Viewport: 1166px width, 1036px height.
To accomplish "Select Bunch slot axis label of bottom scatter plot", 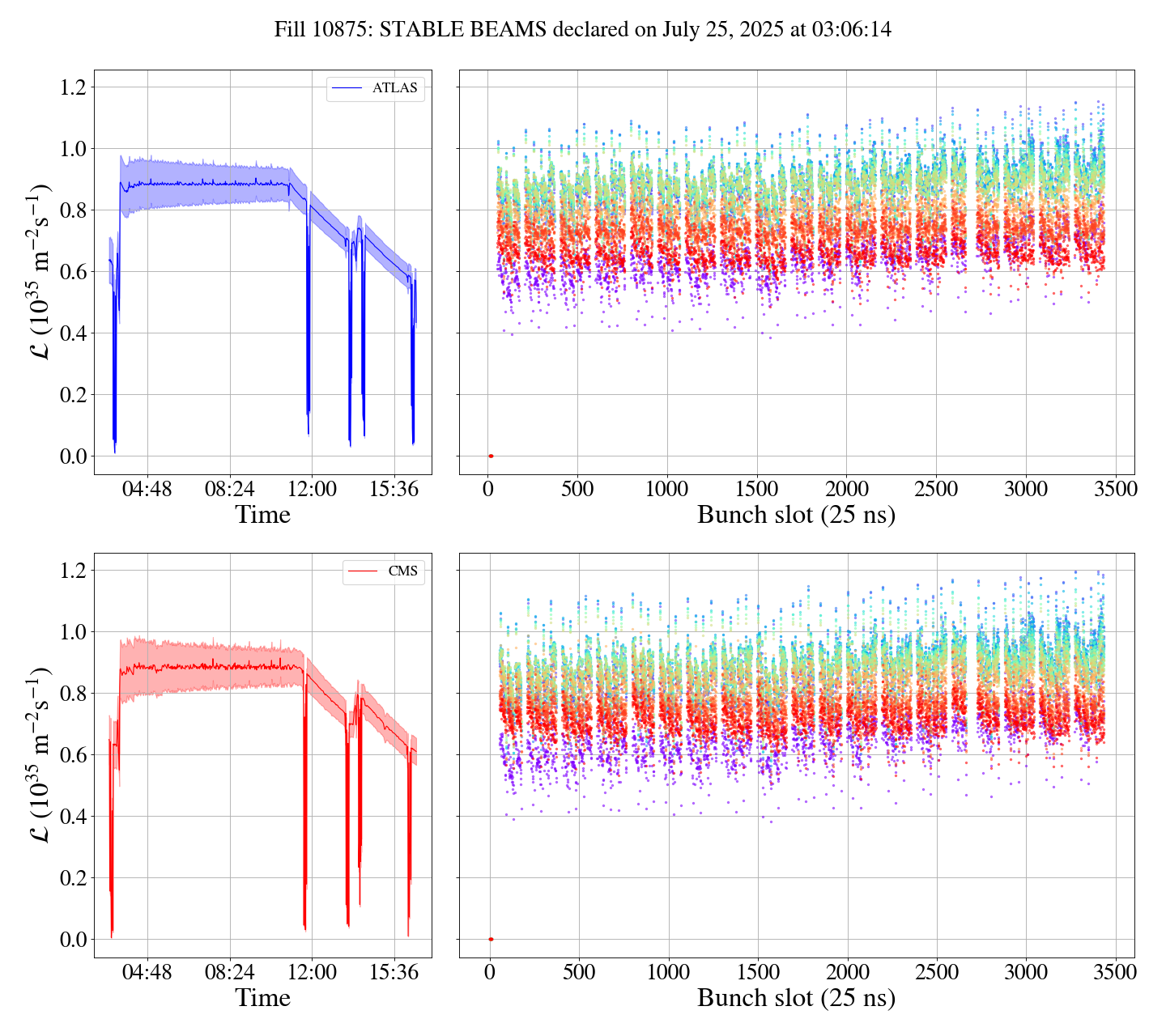I will [796, 998].
